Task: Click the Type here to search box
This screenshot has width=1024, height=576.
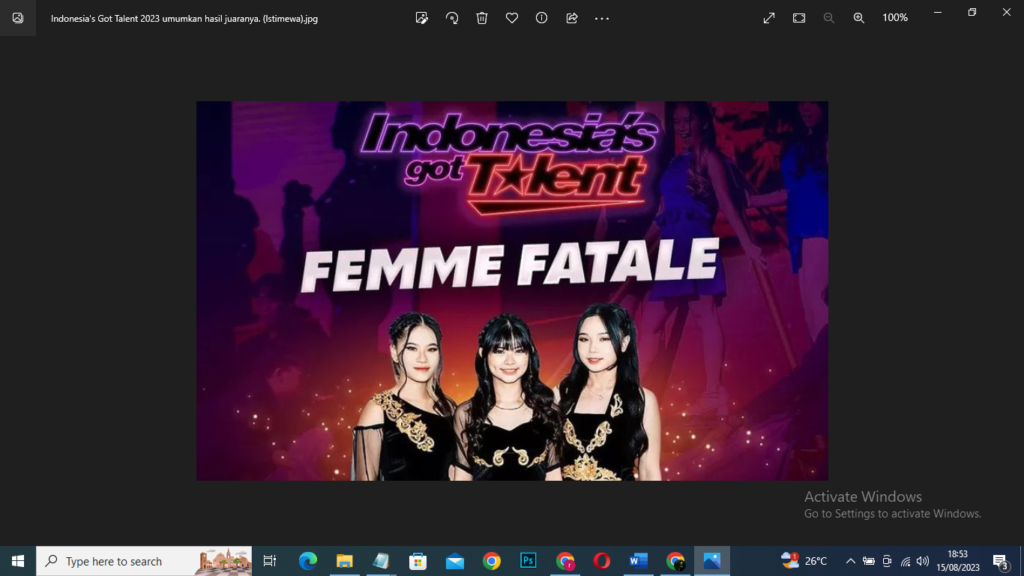Action: point(144,561)
